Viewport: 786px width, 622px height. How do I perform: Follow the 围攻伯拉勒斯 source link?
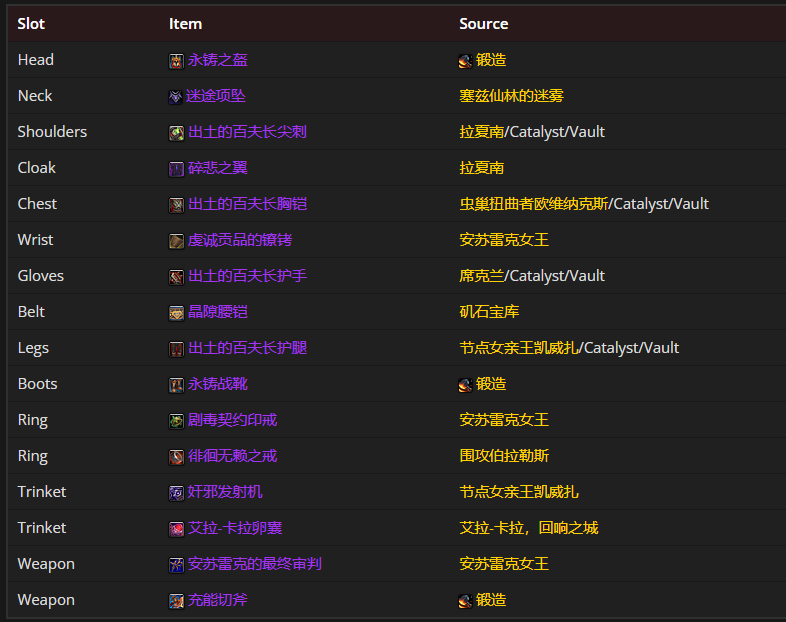click(504, 456)
